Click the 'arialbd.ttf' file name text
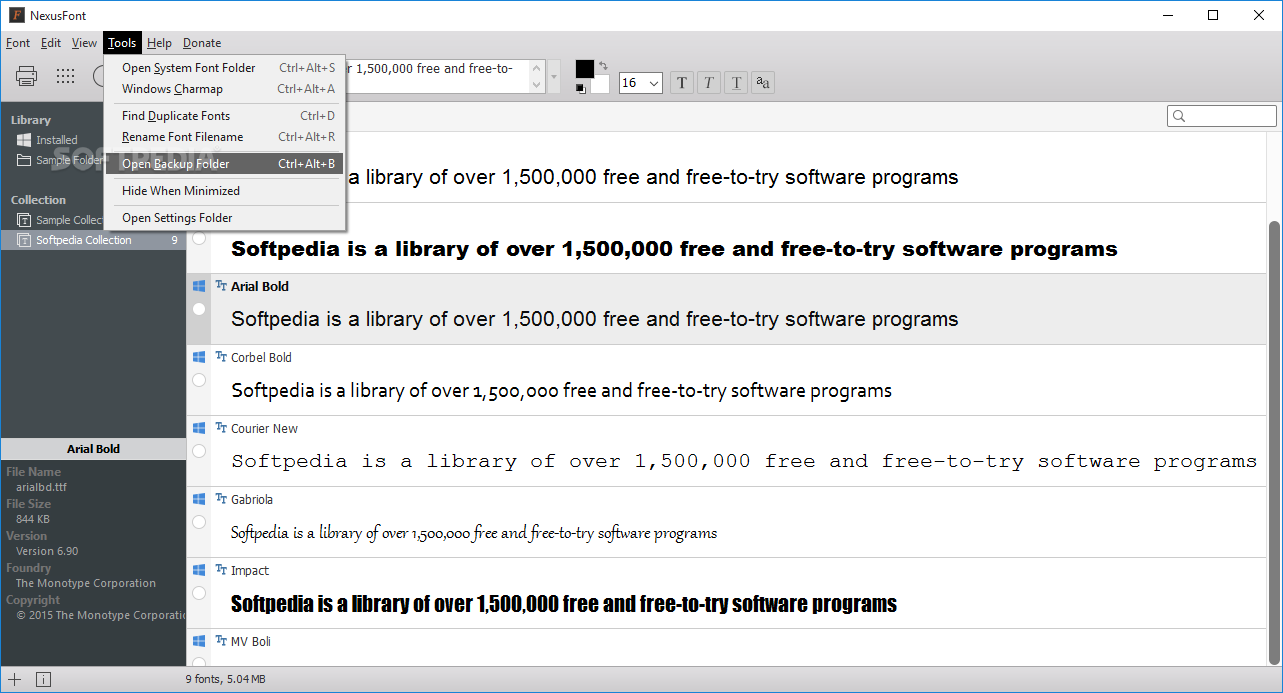 tap(41, 487)
